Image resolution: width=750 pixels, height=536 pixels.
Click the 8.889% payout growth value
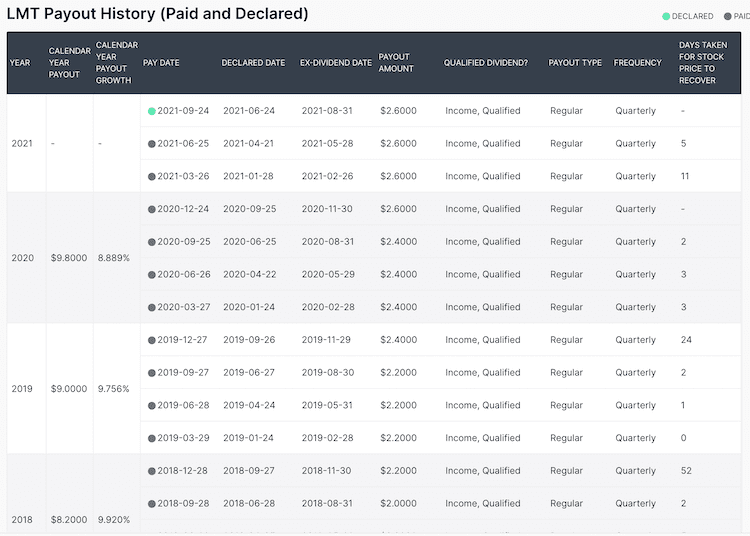(x=114, y=258)
